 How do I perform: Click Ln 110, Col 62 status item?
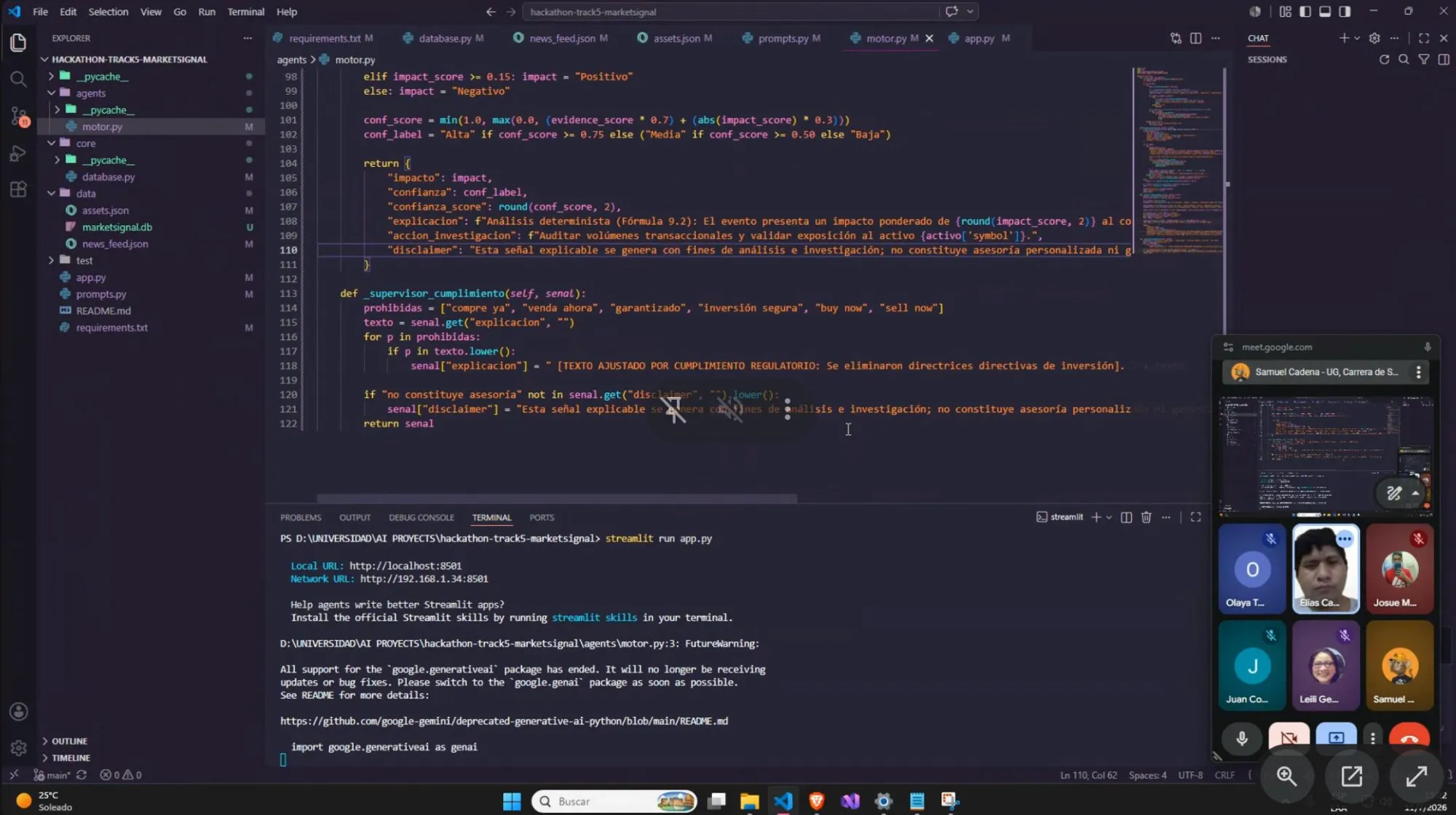click(1088, 775)
